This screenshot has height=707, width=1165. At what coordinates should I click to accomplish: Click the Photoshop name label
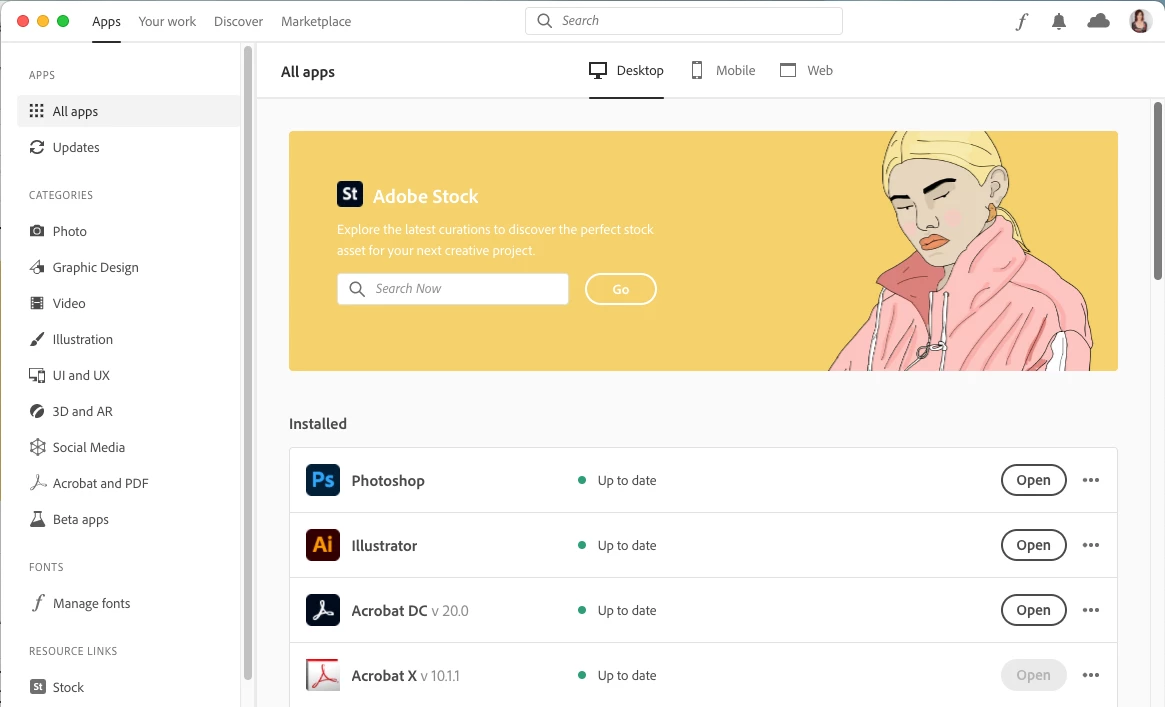(x=388, y=480)
